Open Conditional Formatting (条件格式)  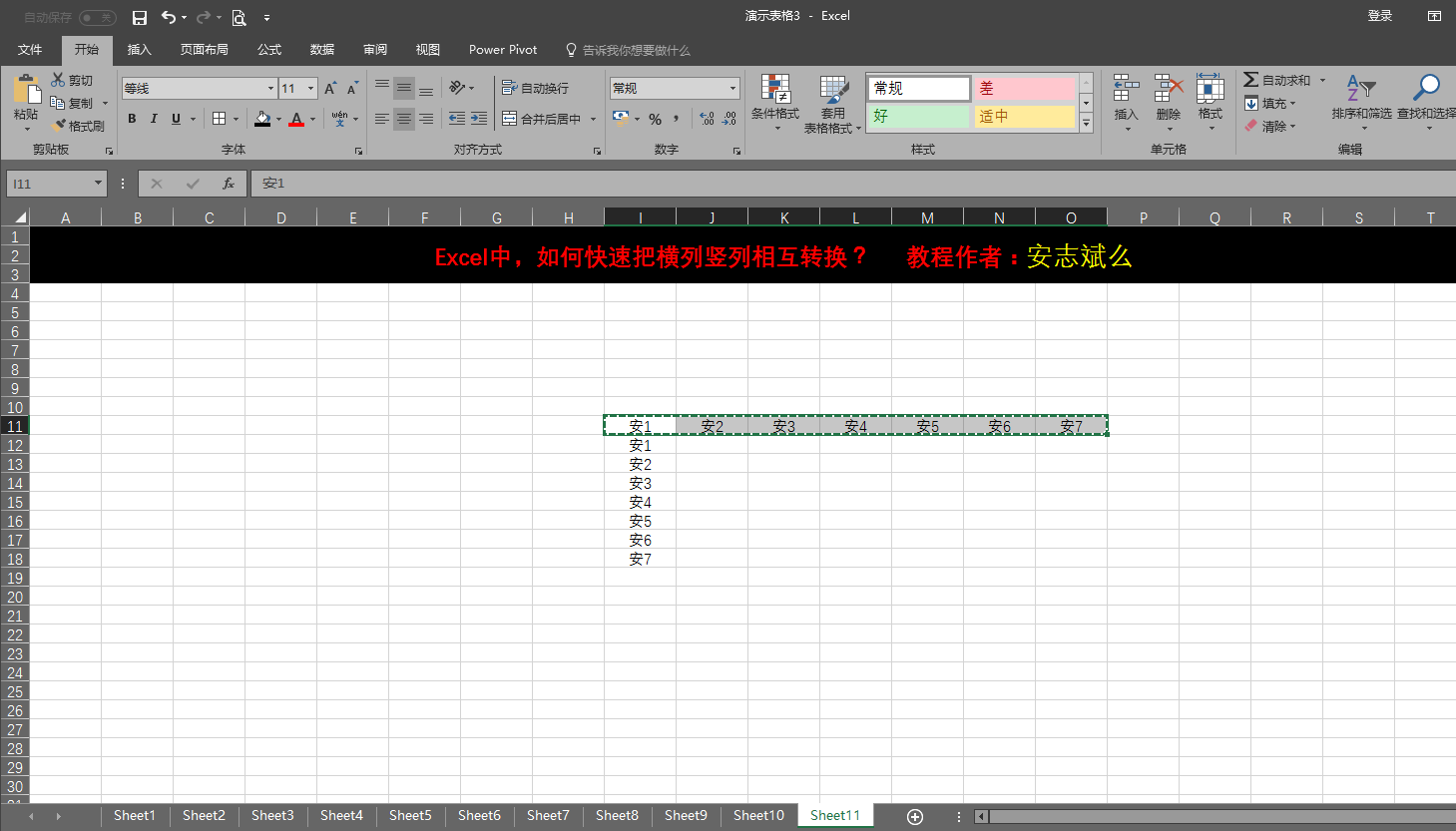point(775,103)
